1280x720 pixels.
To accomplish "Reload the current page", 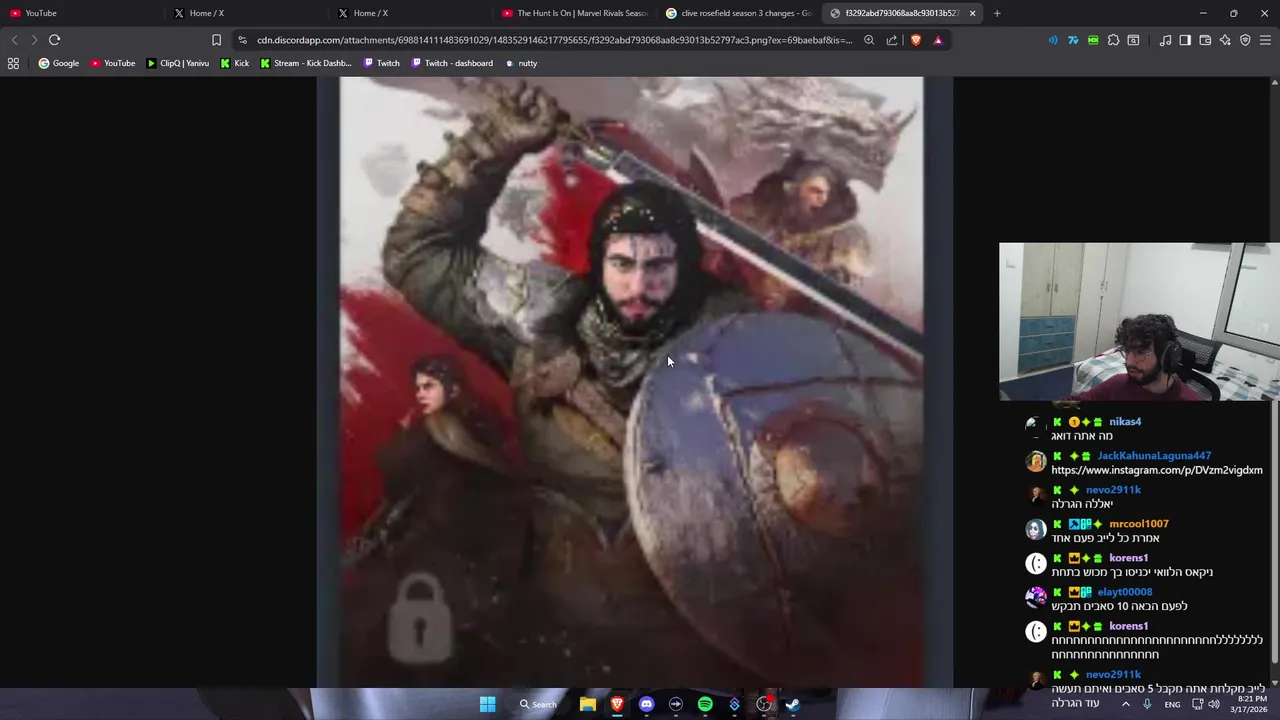I will pyautogui.click(x=54, y=40).
